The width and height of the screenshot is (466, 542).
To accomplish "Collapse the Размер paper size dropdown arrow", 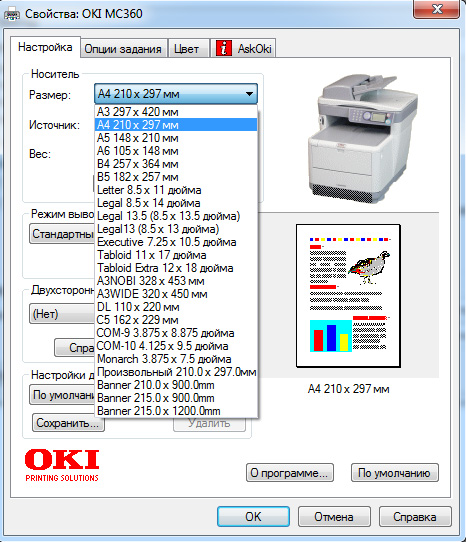I will pos(249,94).
